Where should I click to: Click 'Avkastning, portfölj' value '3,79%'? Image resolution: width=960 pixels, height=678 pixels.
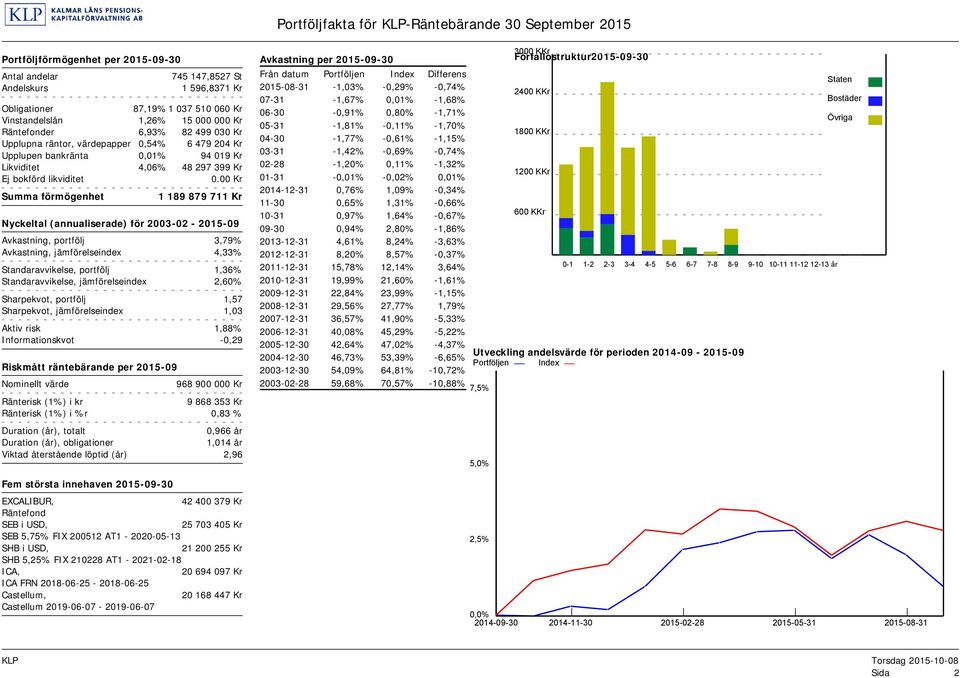click(x=227, y=241)
